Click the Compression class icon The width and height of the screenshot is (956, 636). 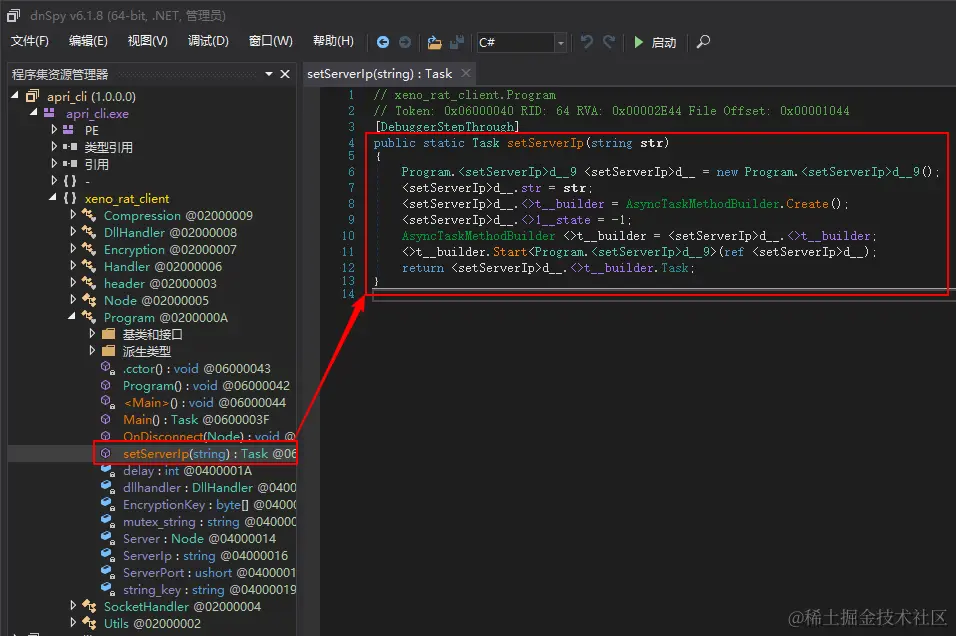point(89,215)
